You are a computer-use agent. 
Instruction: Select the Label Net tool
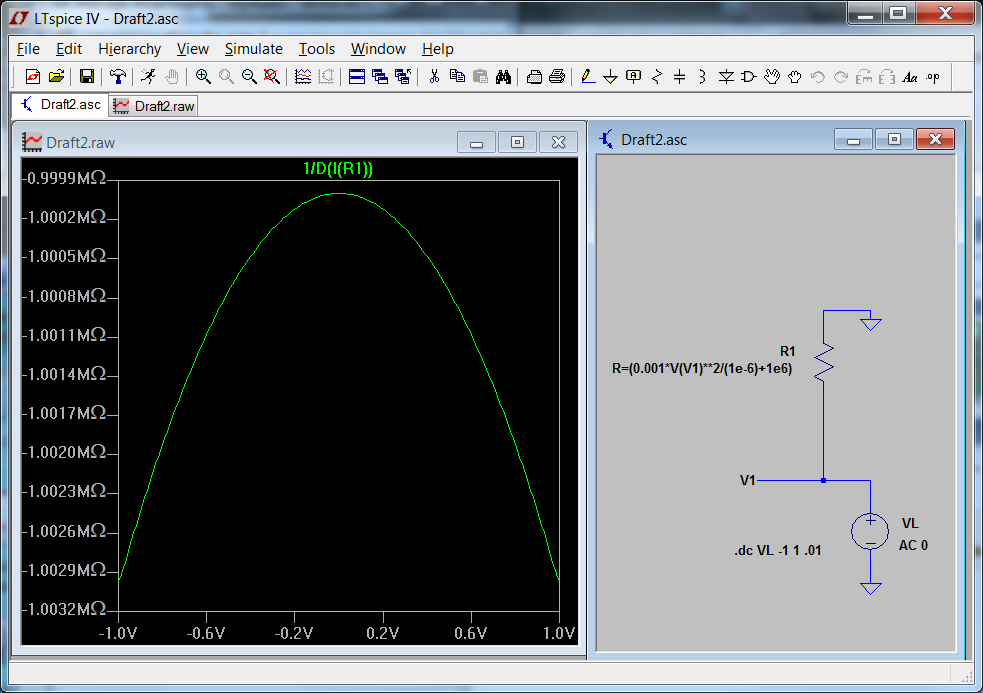[x=634, y=77]
